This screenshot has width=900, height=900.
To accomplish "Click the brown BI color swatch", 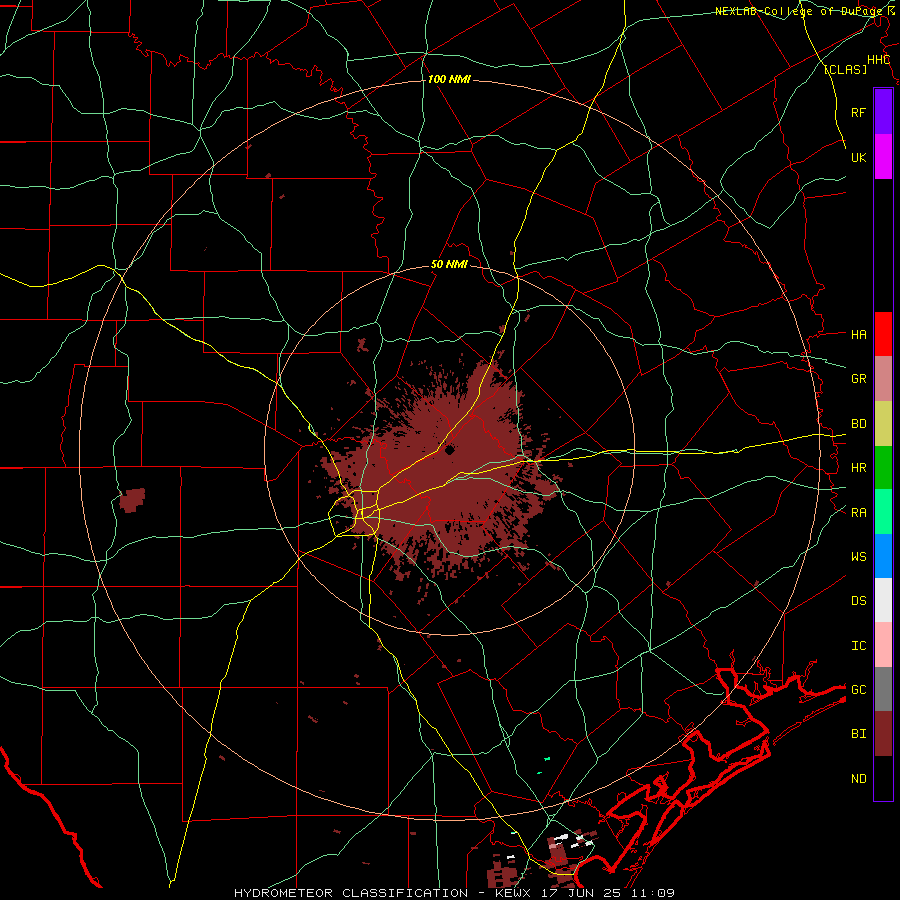I will (883, 734).
